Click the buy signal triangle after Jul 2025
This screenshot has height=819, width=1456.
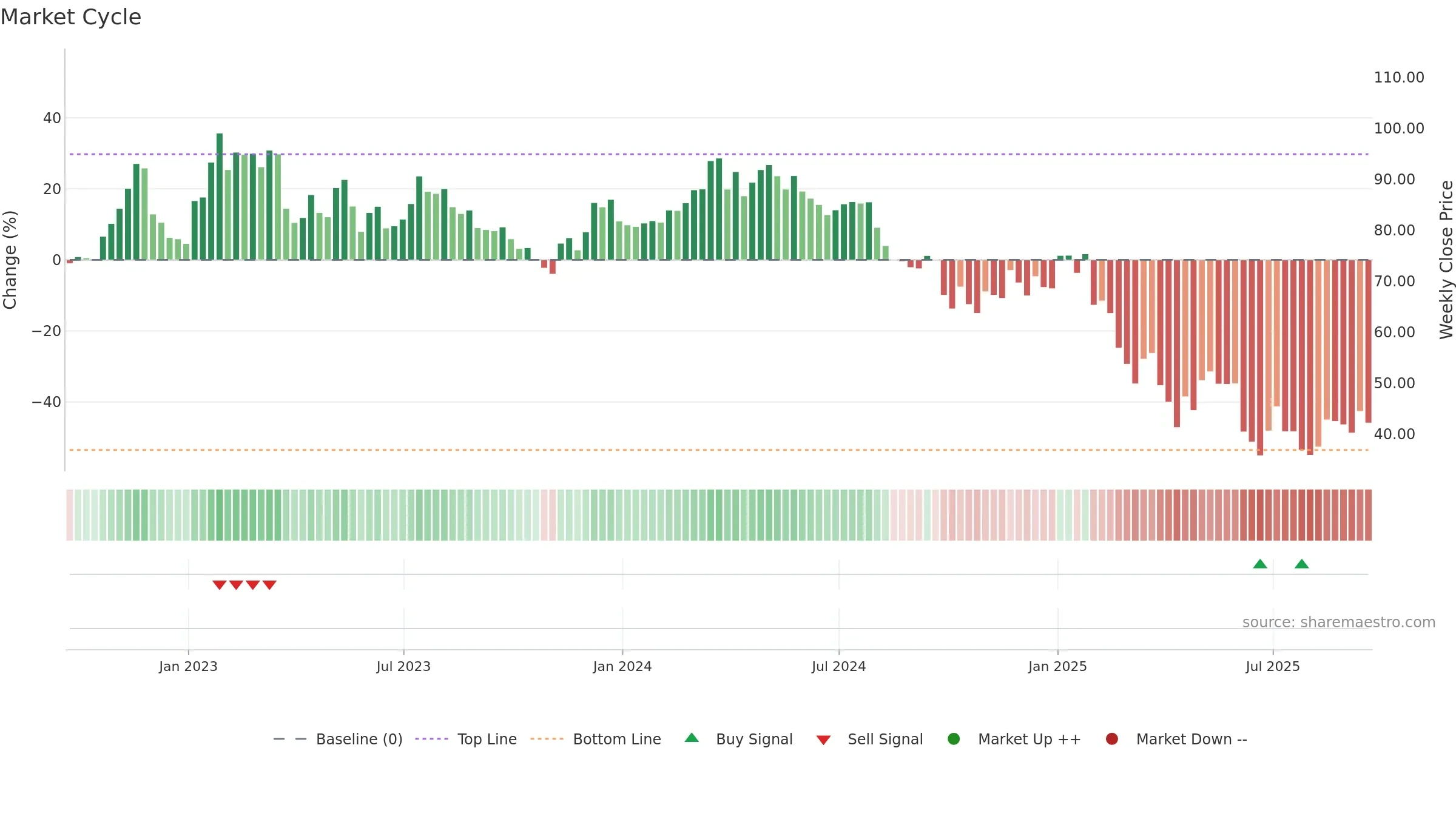click(1301, 564)
